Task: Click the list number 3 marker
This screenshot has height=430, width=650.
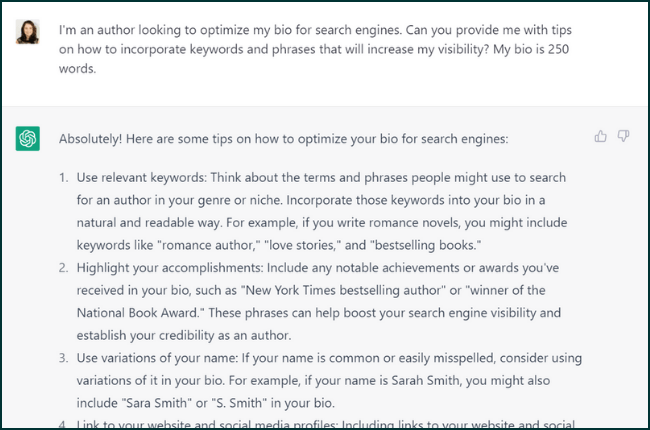Action: click(x=63, y=357)
